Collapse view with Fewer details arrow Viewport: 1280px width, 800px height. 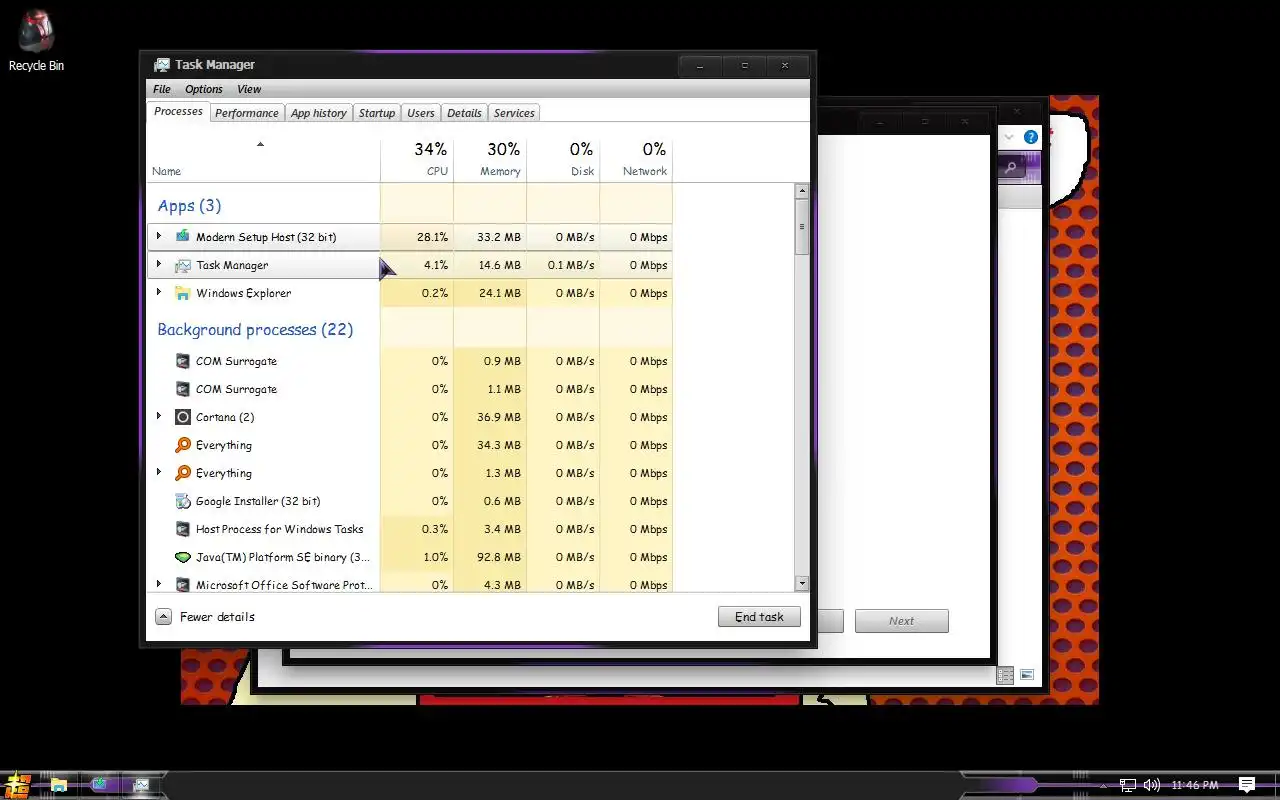[x=163, y=617]
